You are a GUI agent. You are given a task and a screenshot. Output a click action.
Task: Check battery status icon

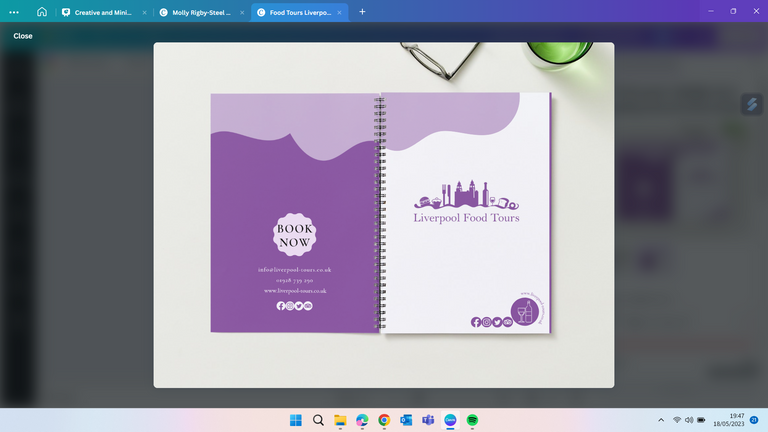click(701, 420)
